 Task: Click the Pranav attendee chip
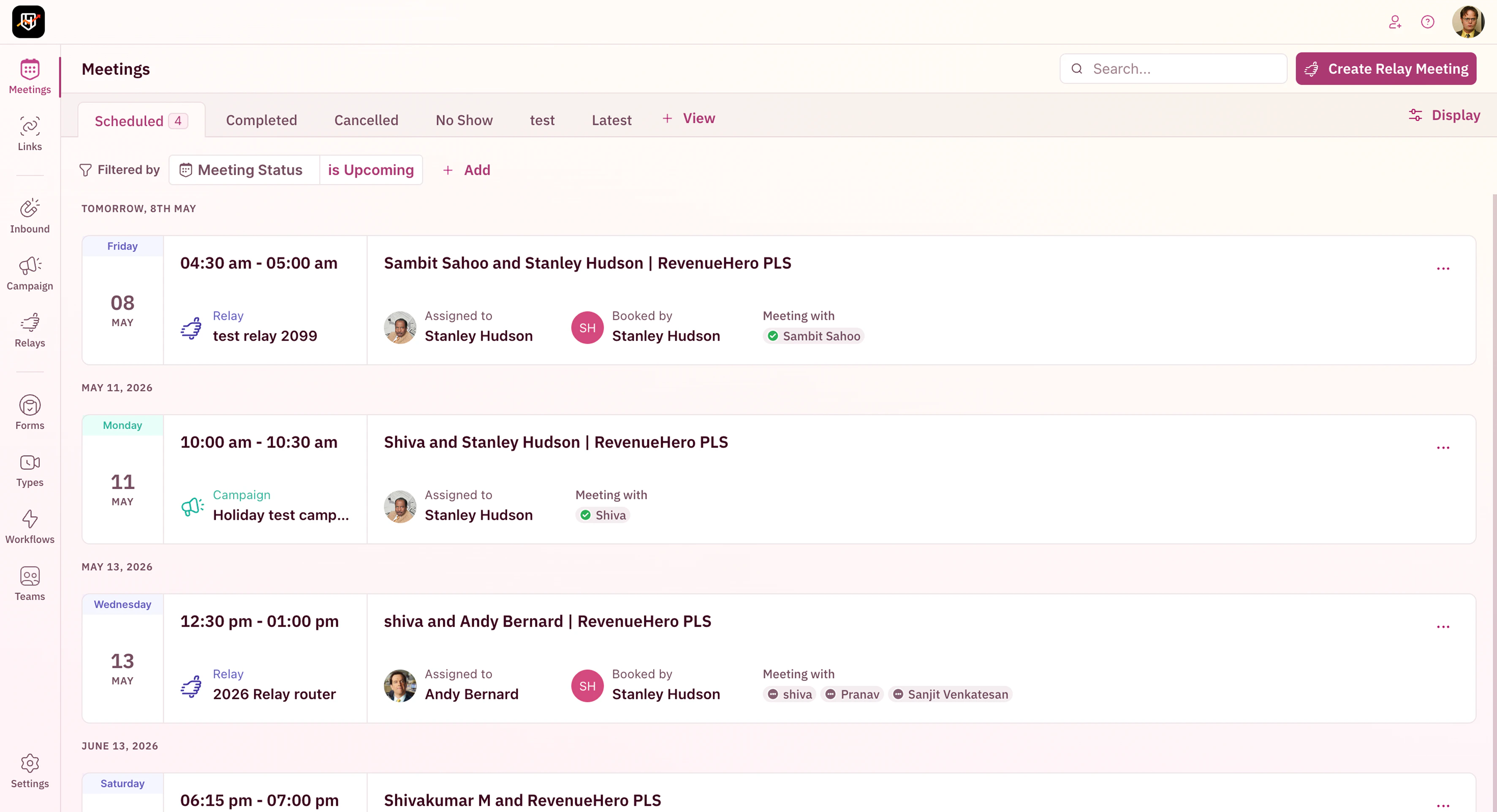[x=852, y=694]
